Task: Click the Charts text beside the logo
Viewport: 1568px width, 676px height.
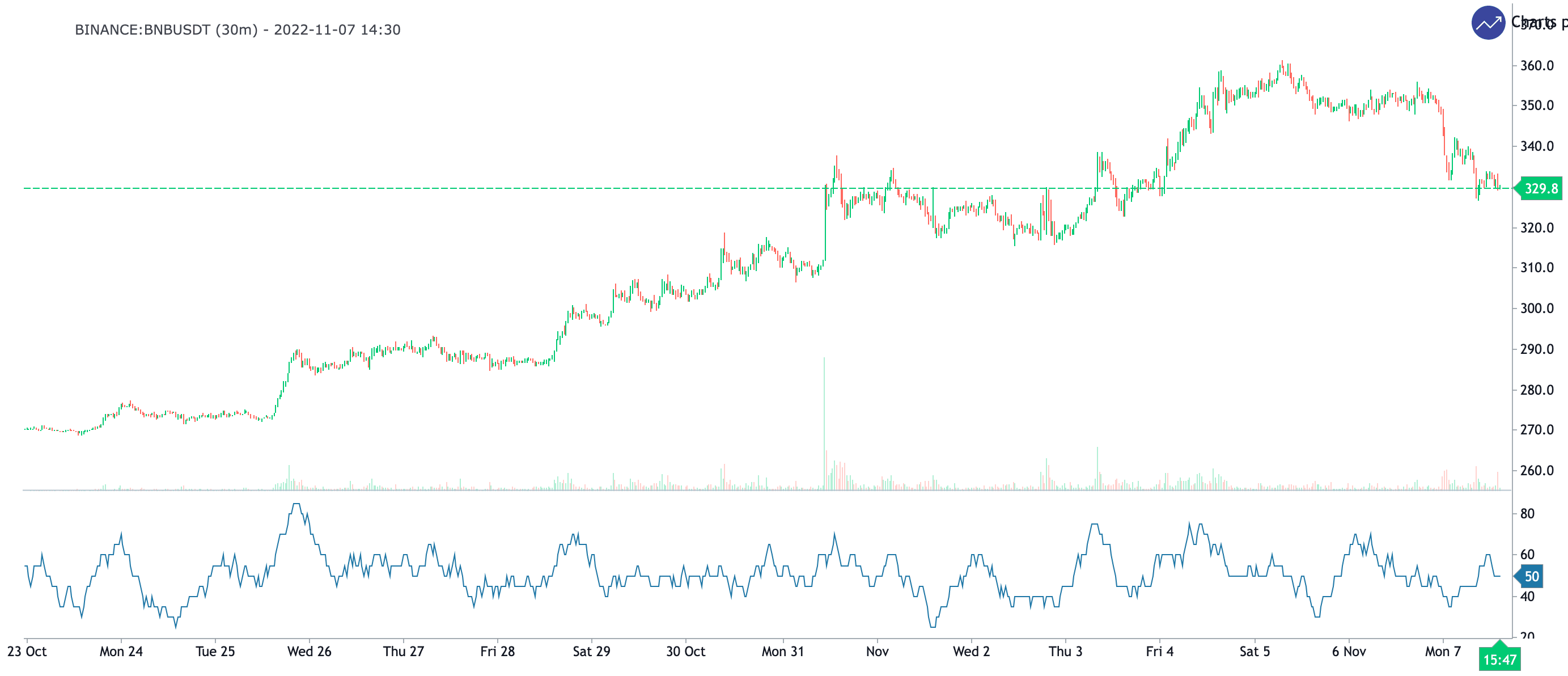Action: pyautogui.click(x=1533, y=22)
